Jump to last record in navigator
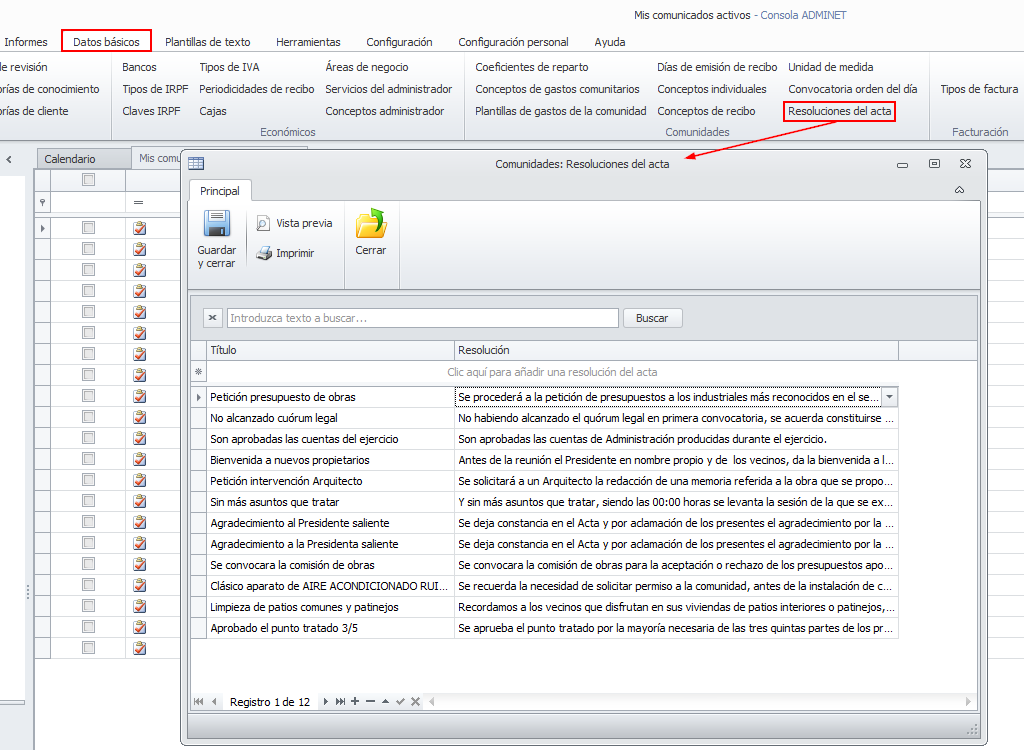This screenshot has height=750, width=1024. 341,702
